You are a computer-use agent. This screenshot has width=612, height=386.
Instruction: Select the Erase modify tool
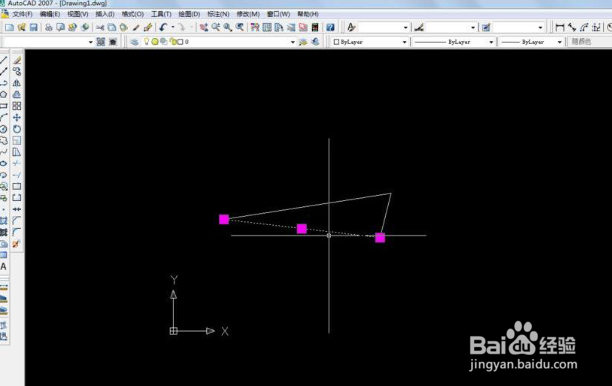[x=17, y=60]
